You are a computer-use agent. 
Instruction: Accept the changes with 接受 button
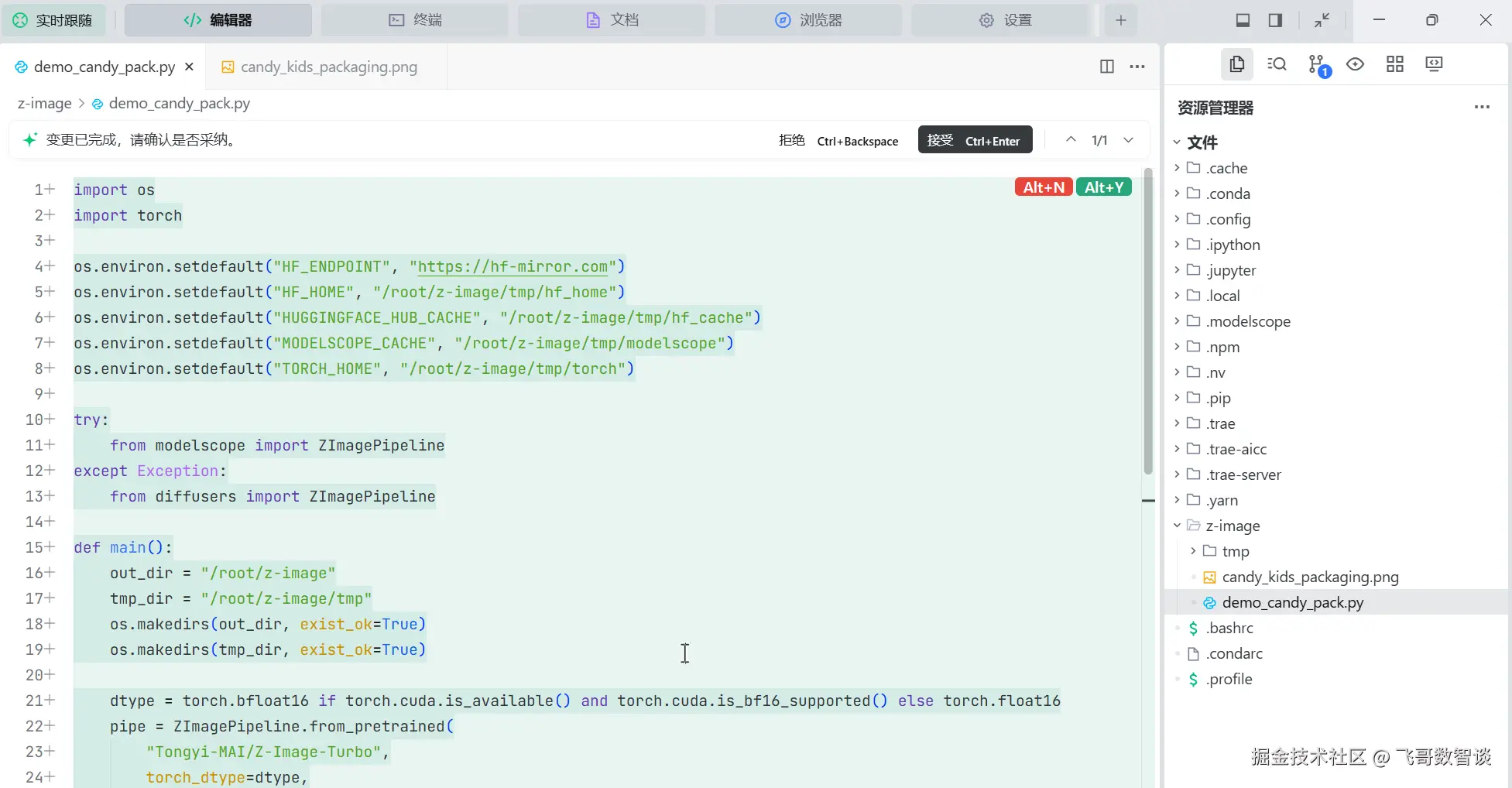974,140
